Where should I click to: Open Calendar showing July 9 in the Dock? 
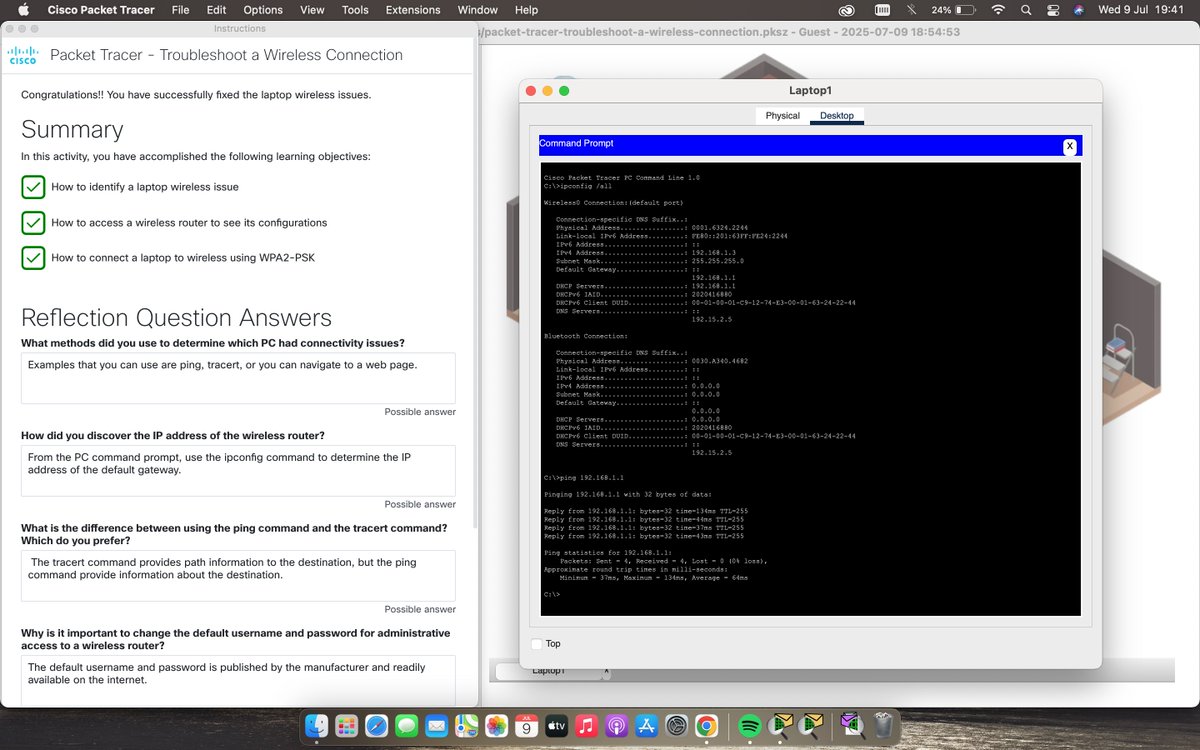525,726
